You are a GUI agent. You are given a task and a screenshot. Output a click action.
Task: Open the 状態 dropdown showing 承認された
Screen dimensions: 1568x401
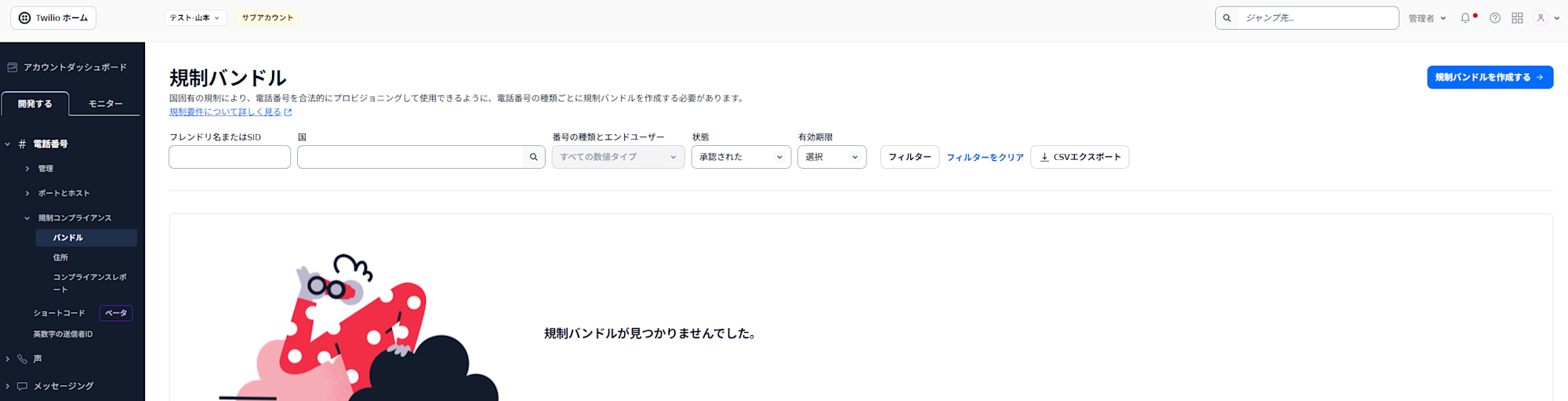click(x=741, y=157)
